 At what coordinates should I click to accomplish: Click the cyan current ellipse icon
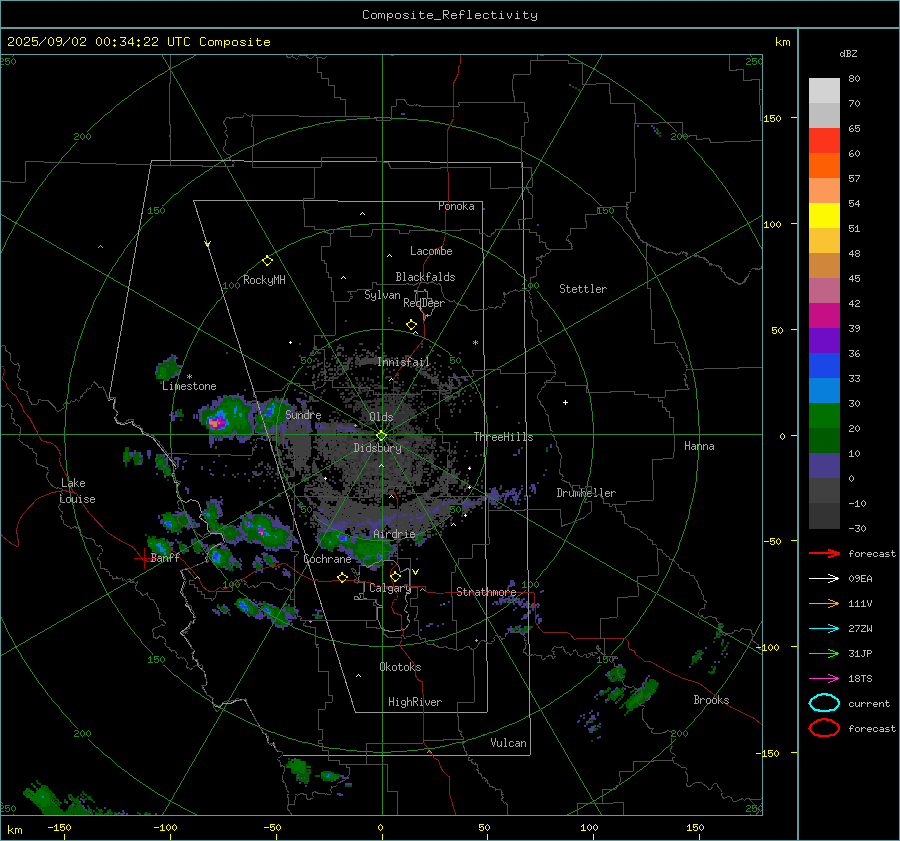point(824,703)
